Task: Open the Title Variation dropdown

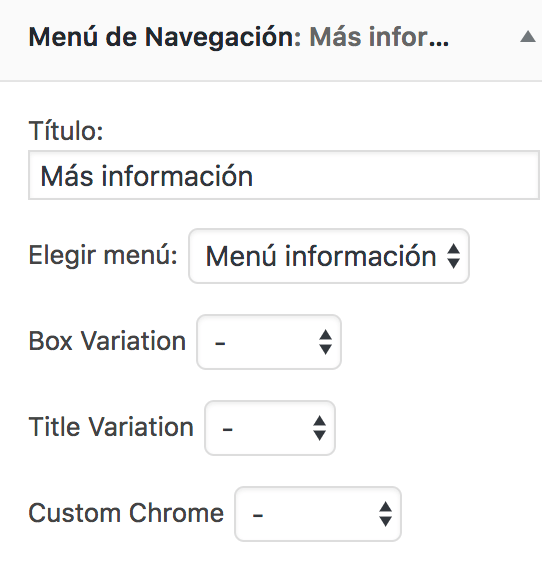Action: coord(270,428)
